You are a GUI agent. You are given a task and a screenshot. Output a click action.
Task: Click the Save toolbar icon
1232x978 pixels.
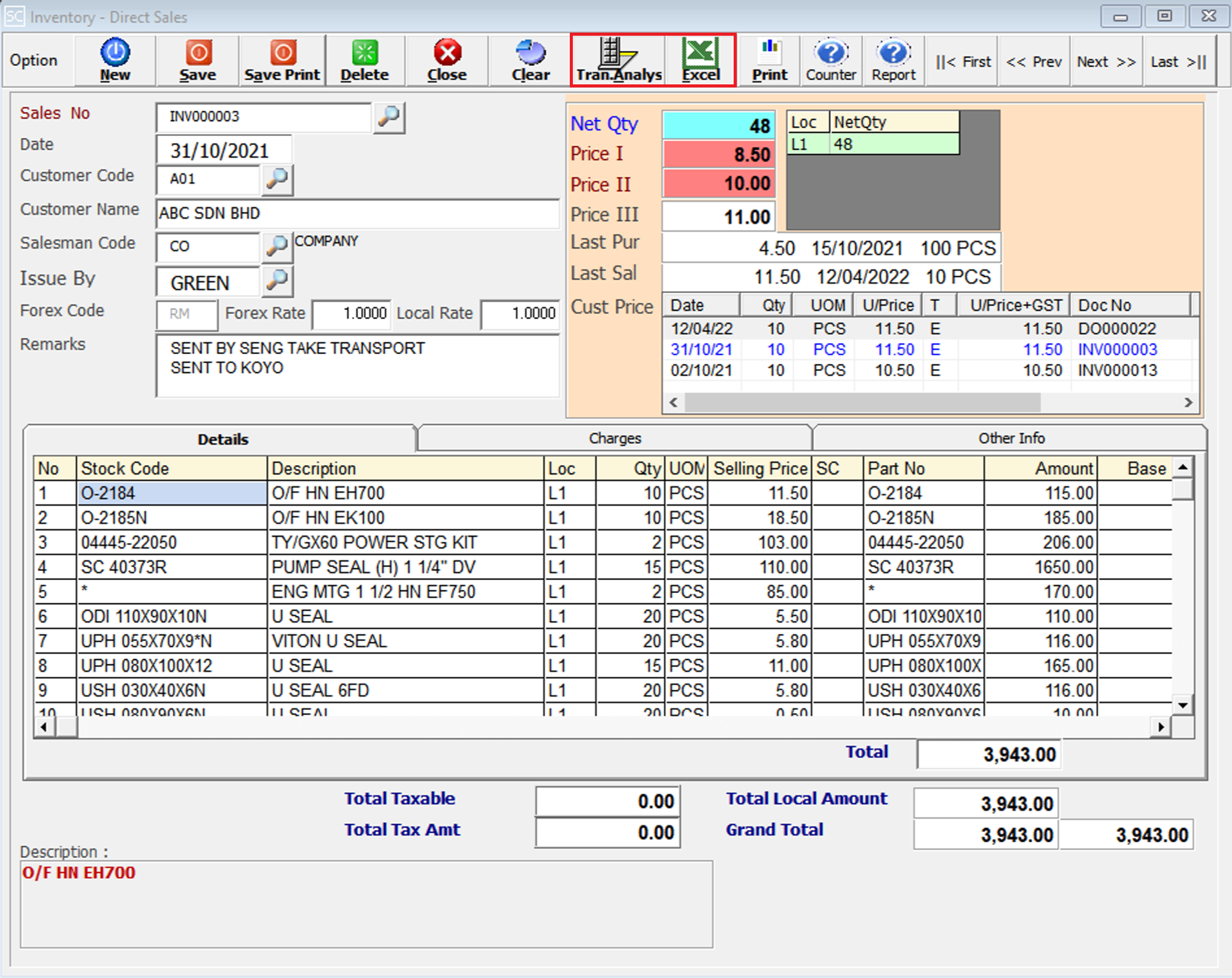click(198, 60)
